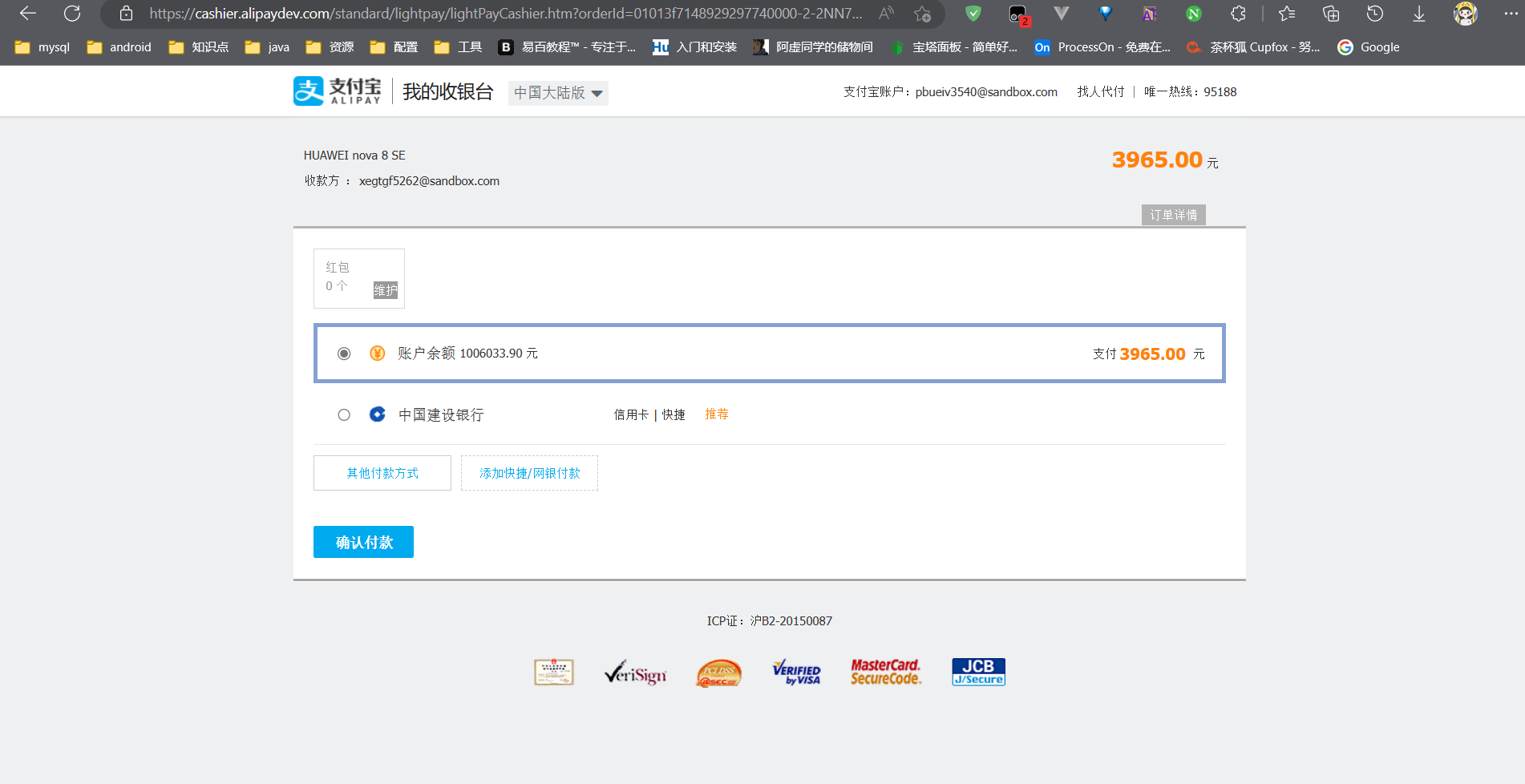Screen dimensions: 1525x784
Task: Open the 配置 bookmarks folder
Action: coord(394,47)
